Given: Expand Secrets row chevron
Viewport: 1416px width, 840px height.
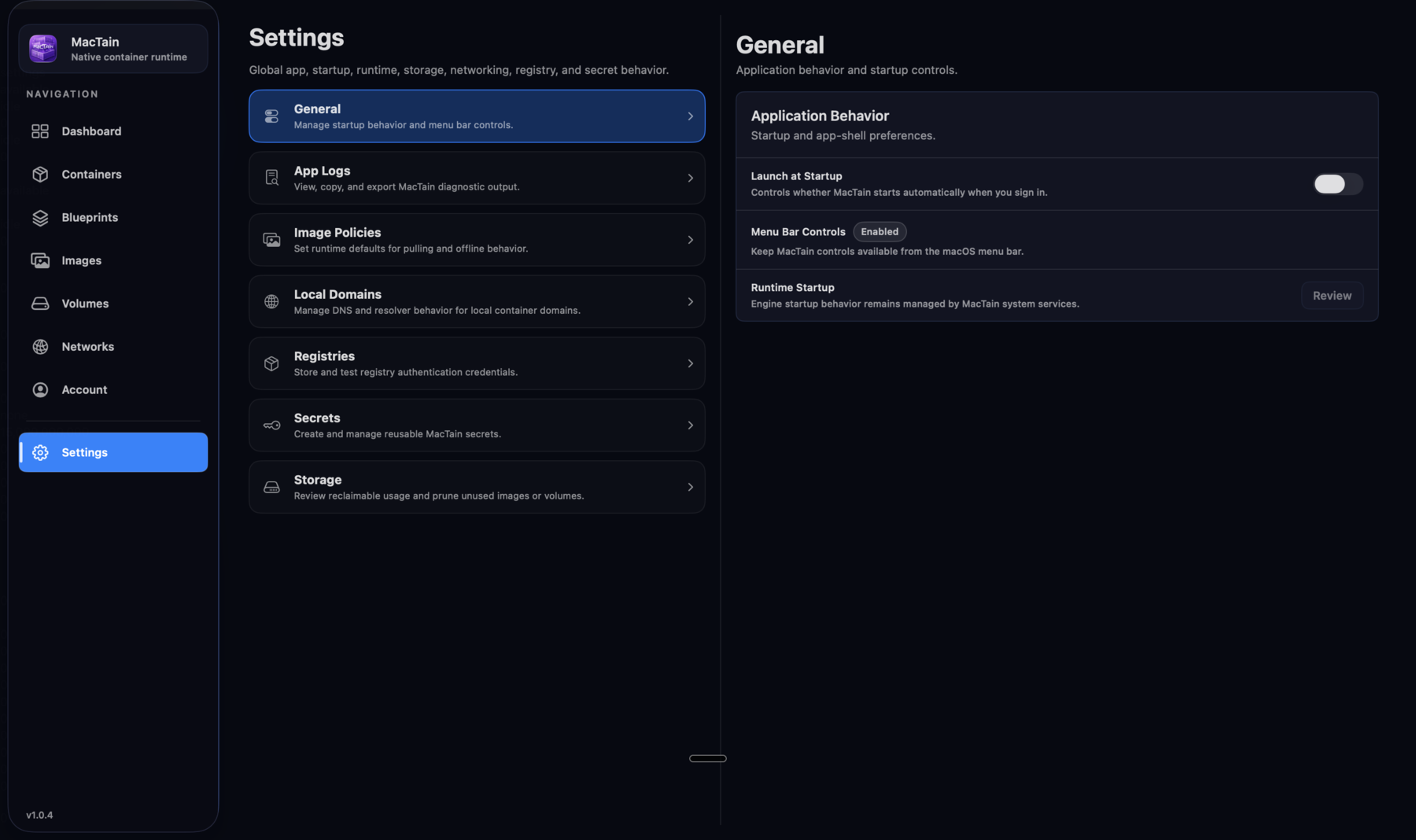Looking at the screenshot, I should (x=690, y=426).
